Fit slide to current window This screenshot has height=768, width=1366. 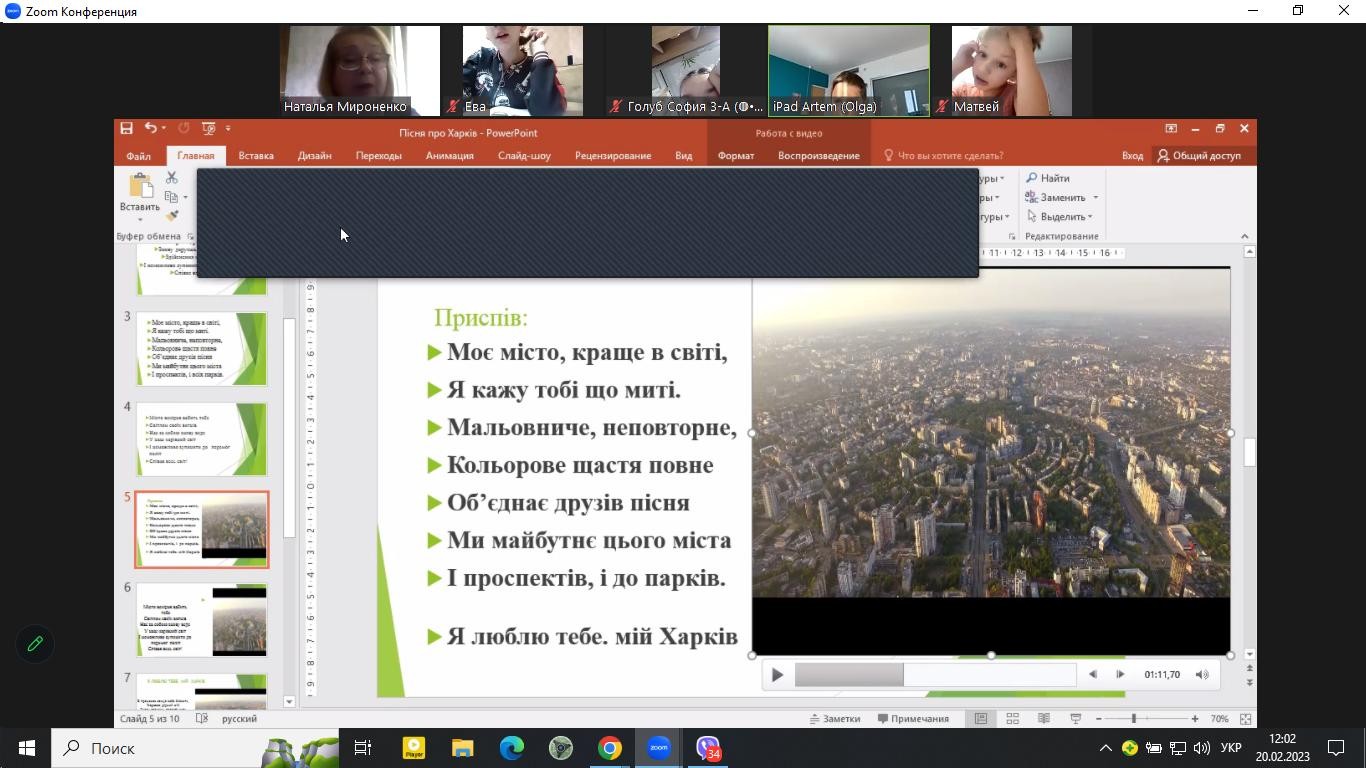1246,719
